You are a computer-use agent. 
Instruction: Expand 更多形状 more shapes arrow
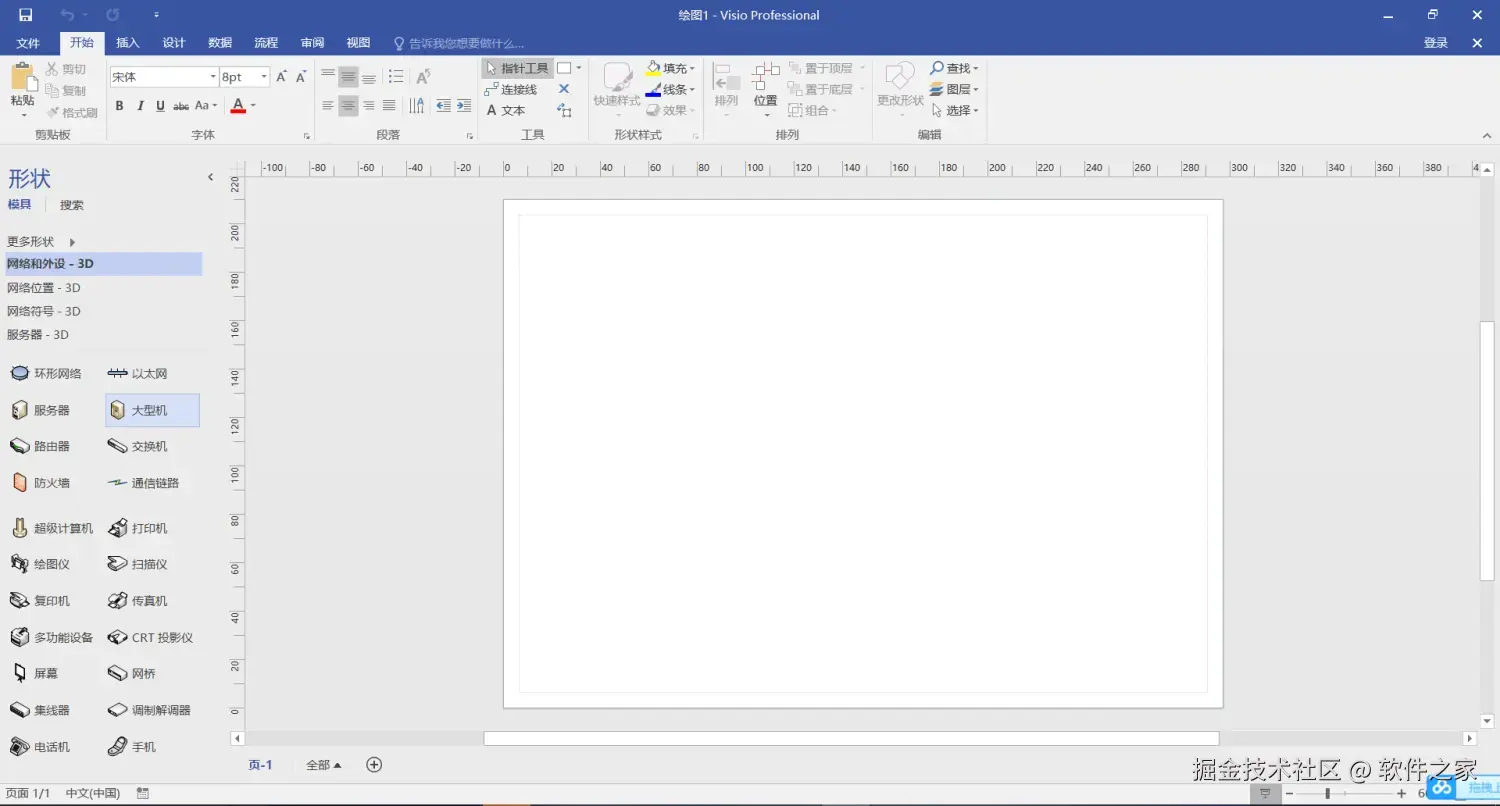coord(72,242)
